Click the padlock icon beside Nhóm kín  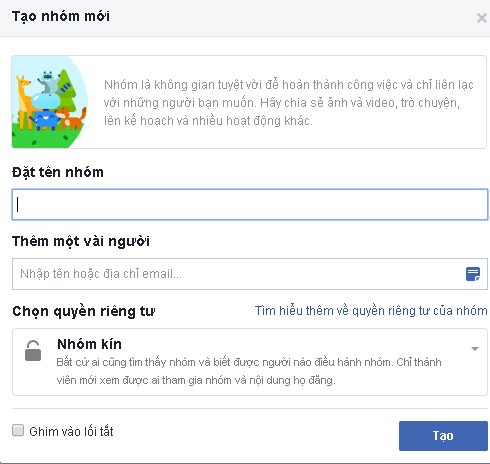[x=33, y=351]
